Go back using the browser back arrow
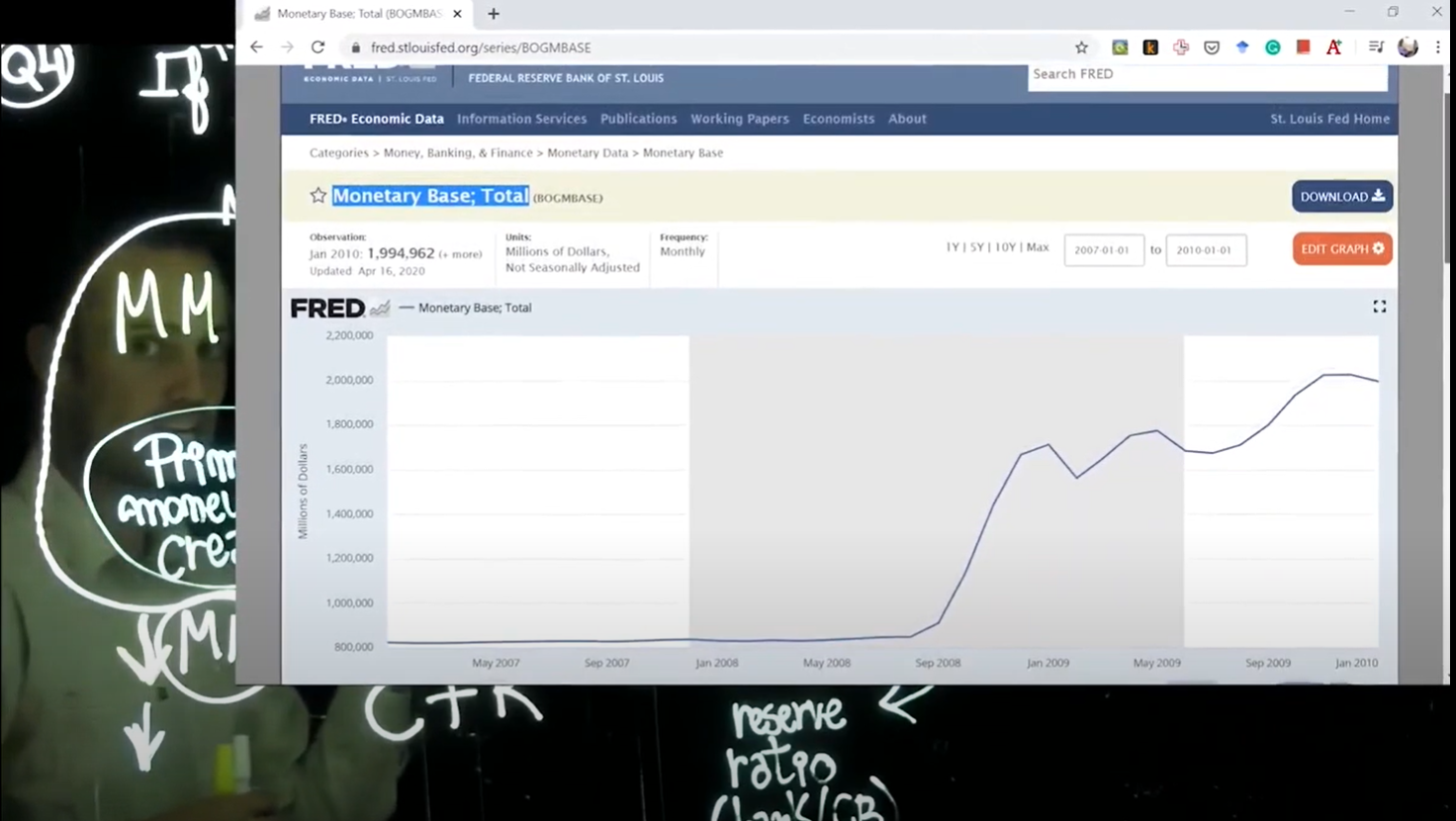The width and height of the screenshot is (1456, 821). point(256,47)
